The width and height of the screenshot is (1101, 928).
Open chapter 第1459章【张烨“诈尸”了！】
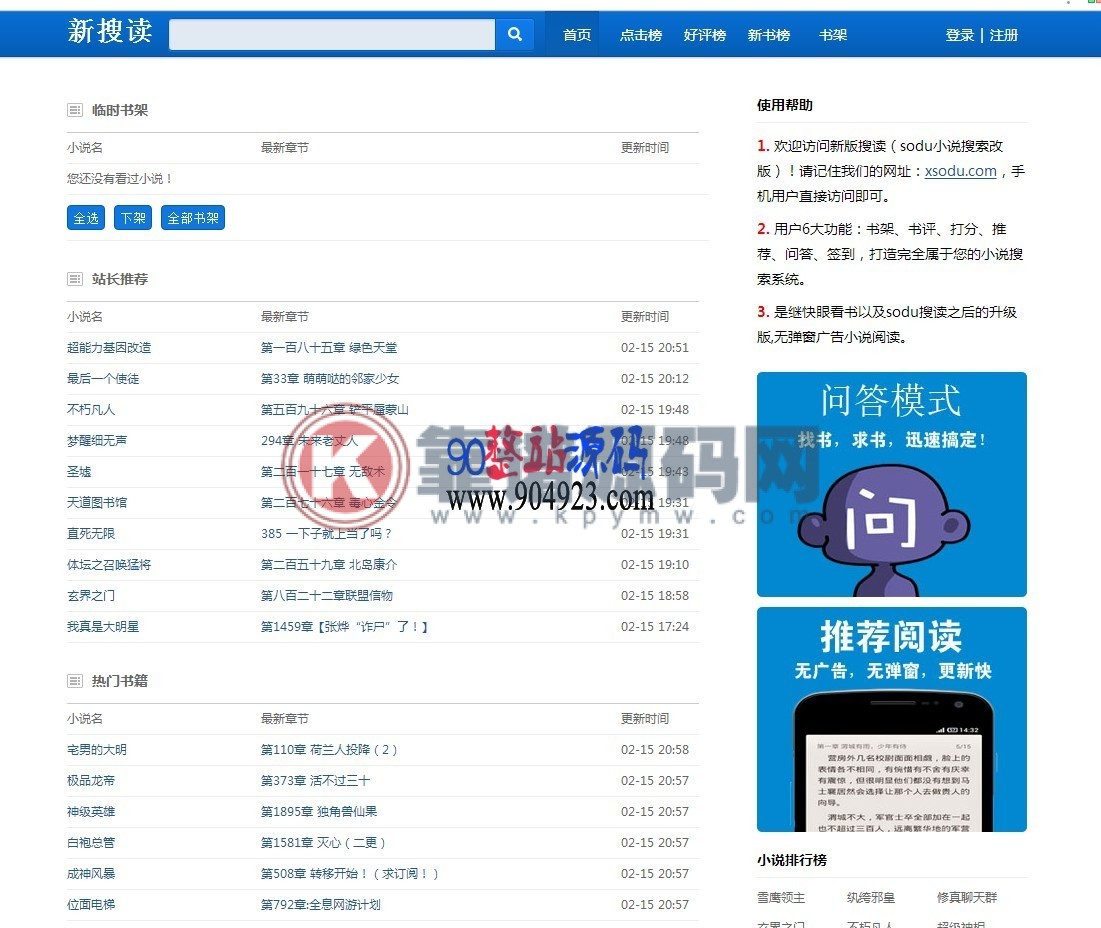pyautogui.click(x=344, y=626)
